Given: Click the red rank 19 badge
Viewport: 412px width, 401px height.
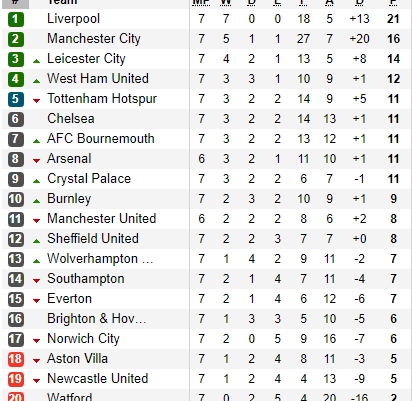Looking at the screenshot, I should pos(16,379).
